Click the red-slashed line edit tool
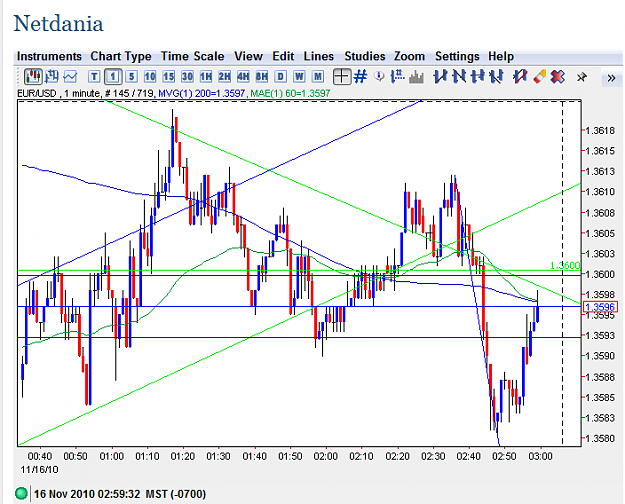This screenshot has height=504, width=625. [x=520, y=76]
